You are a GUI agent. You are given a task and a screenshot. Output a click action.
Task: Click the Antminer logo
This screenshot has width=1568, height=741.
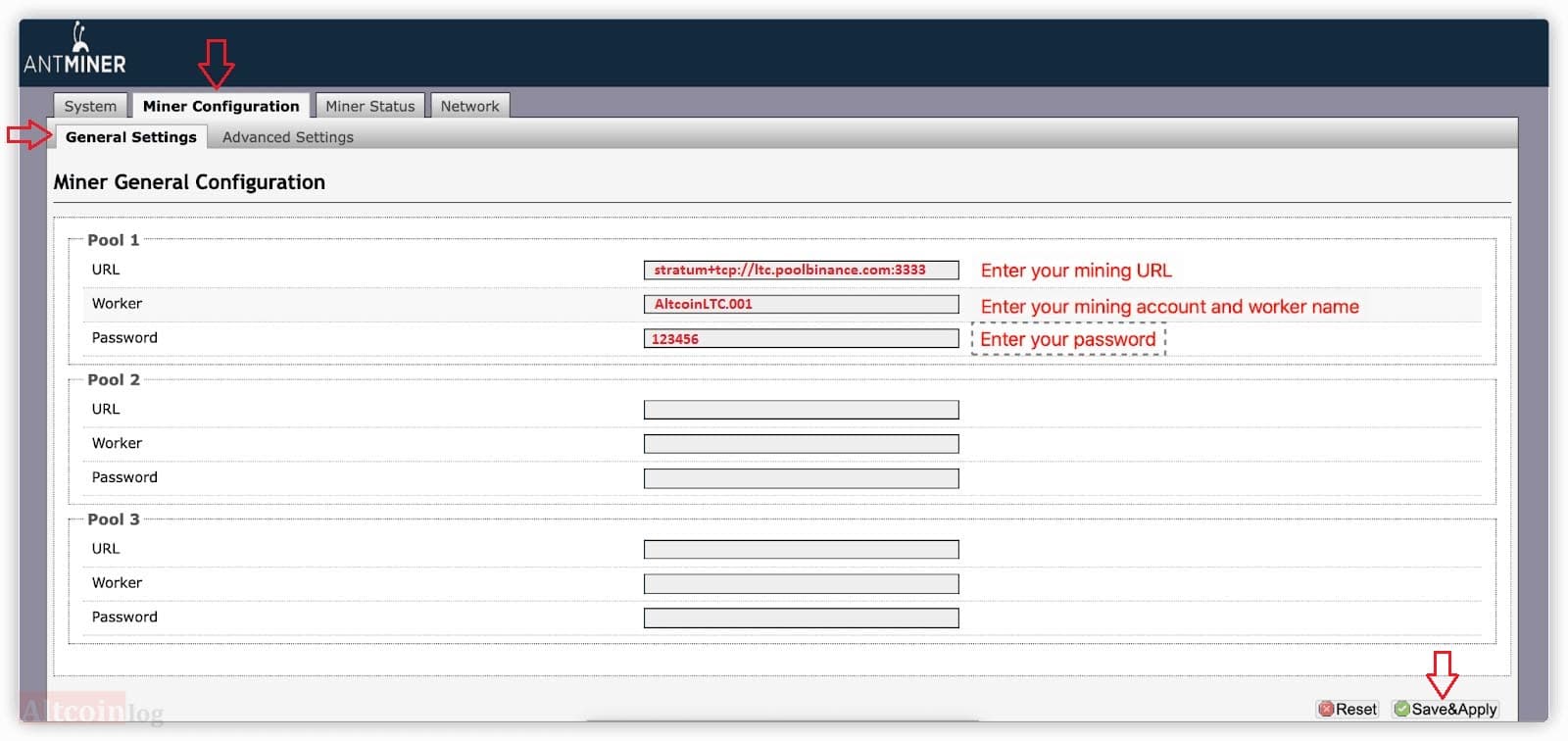[74, 49]
